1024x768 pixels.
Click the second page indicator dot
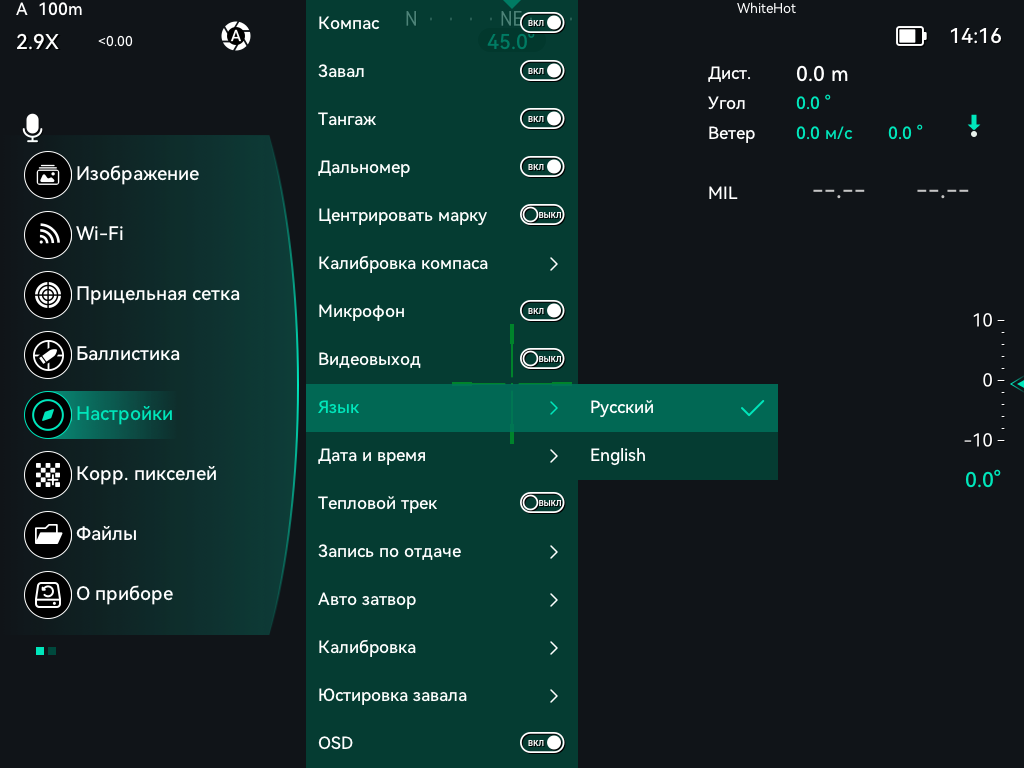(52, 651)
